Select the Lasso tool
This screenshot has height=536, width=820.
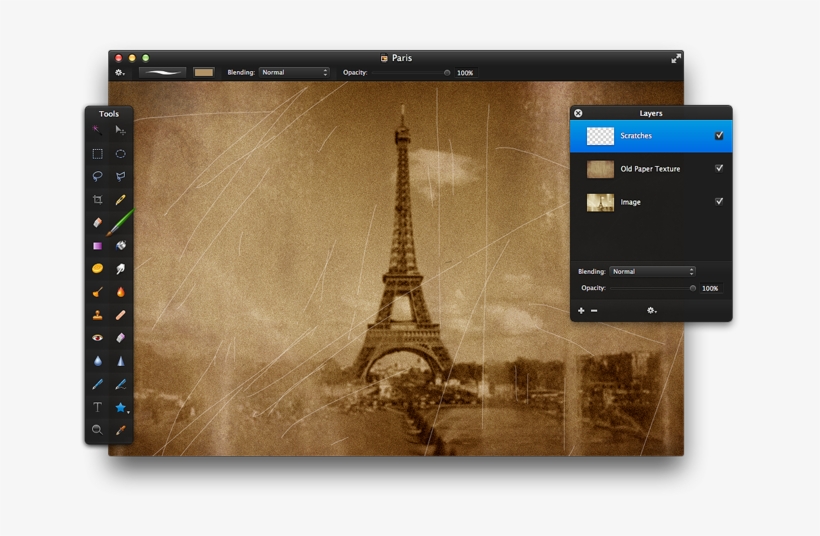97,176
